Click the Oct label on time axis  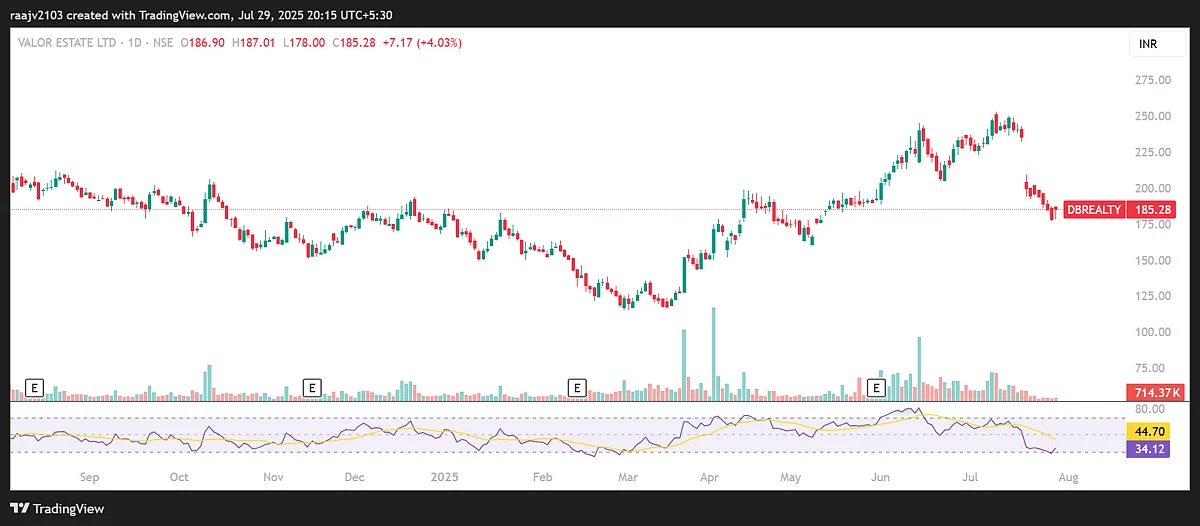click(180, 478)
